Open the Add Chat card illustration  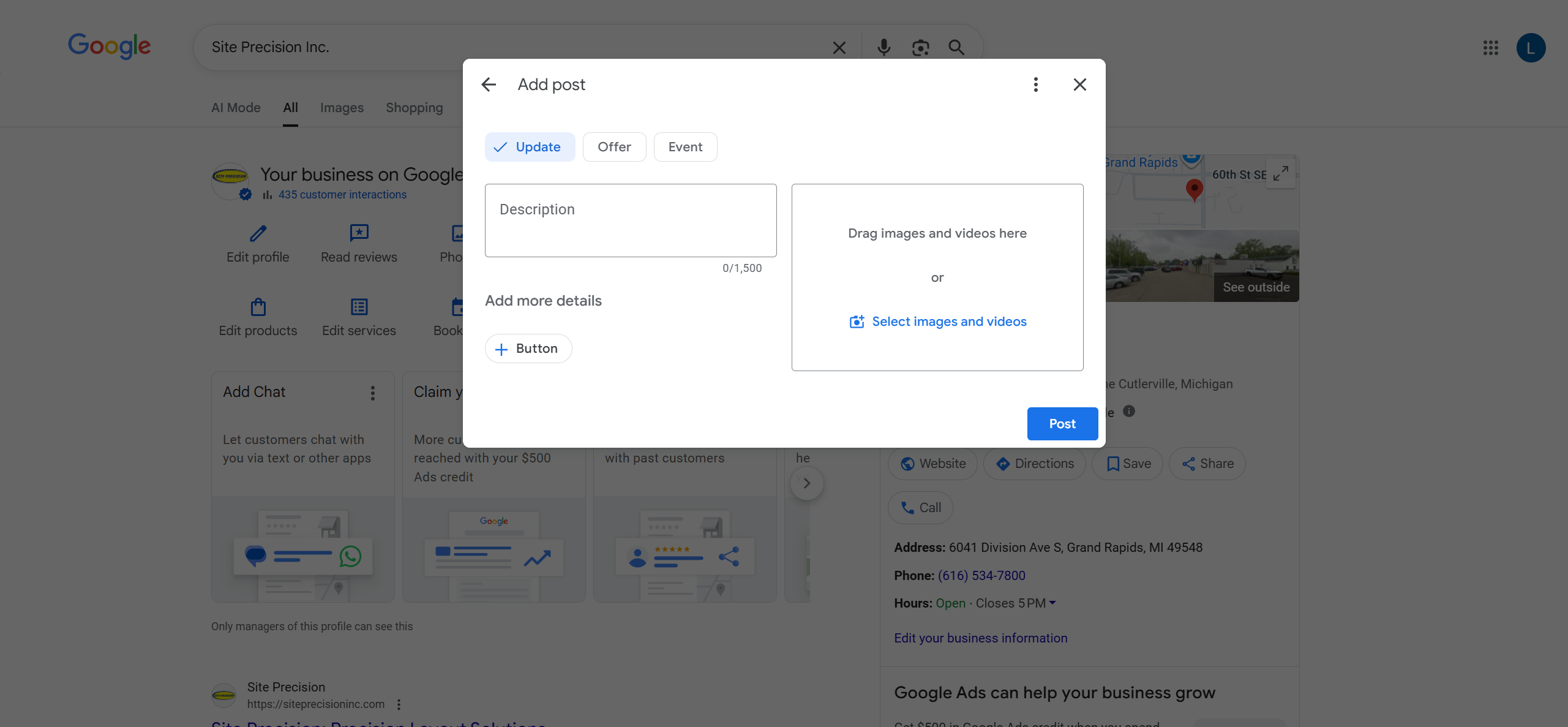coord(303,549)
